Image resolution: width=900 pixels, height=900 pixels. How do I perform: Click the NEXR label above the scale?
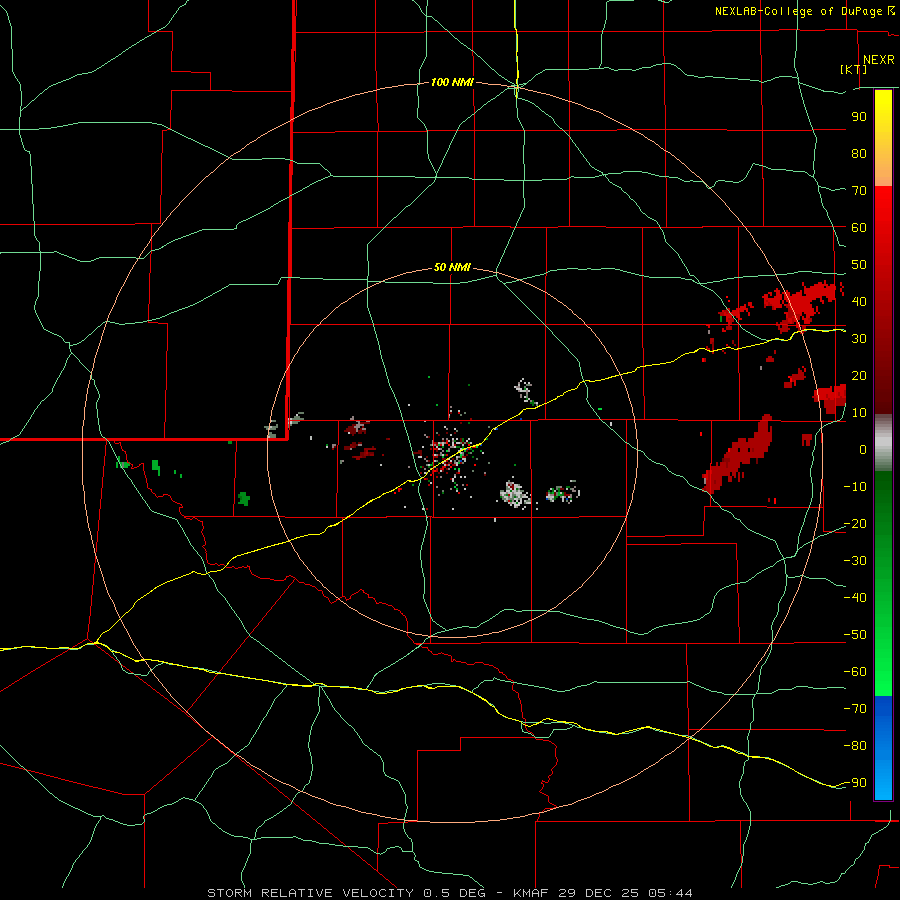tap(878, 60)
